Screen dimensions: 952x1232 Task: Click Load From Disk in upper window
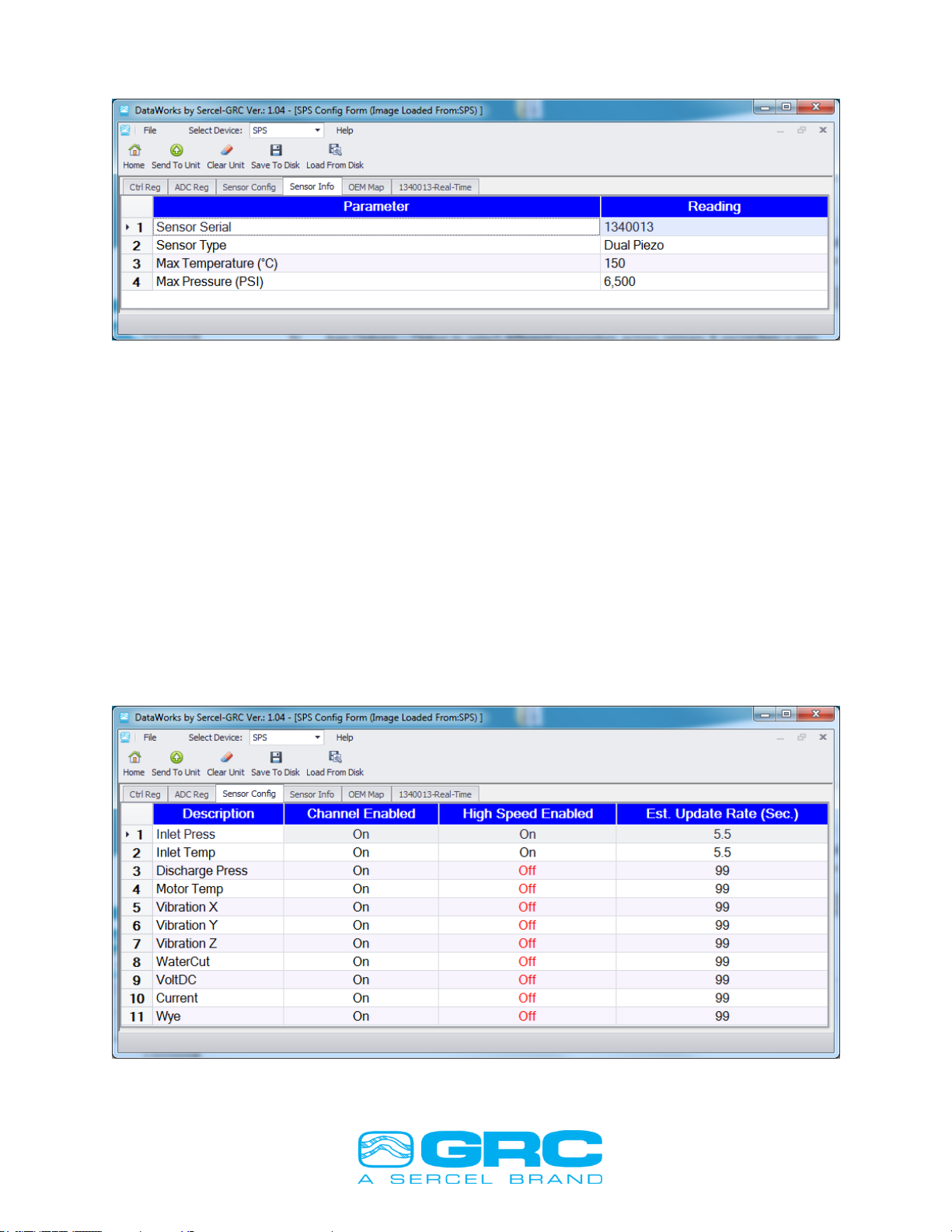pyautogui.click(x=335, y=156)
